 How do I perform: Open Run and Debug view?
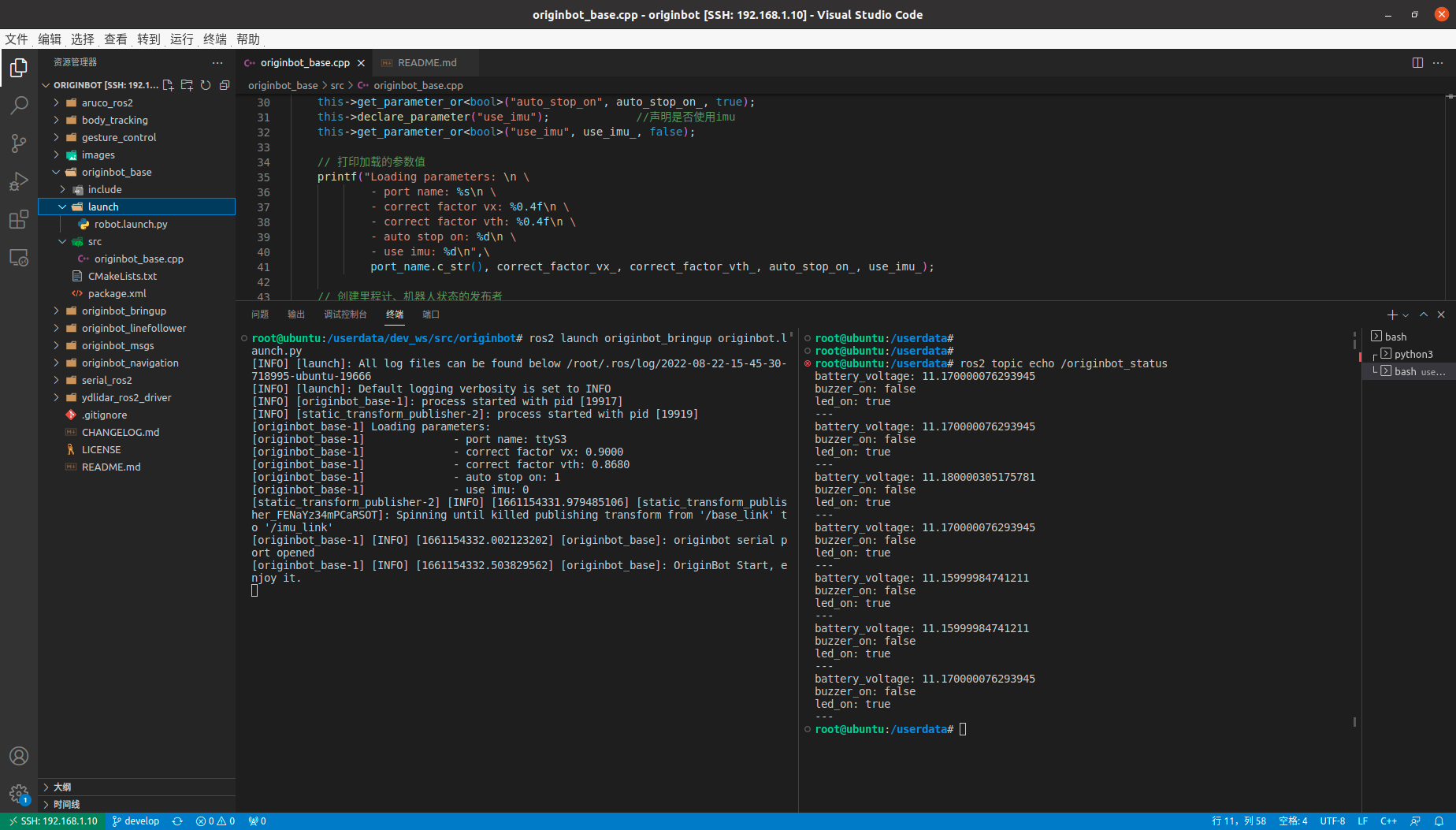click(19, 181)
